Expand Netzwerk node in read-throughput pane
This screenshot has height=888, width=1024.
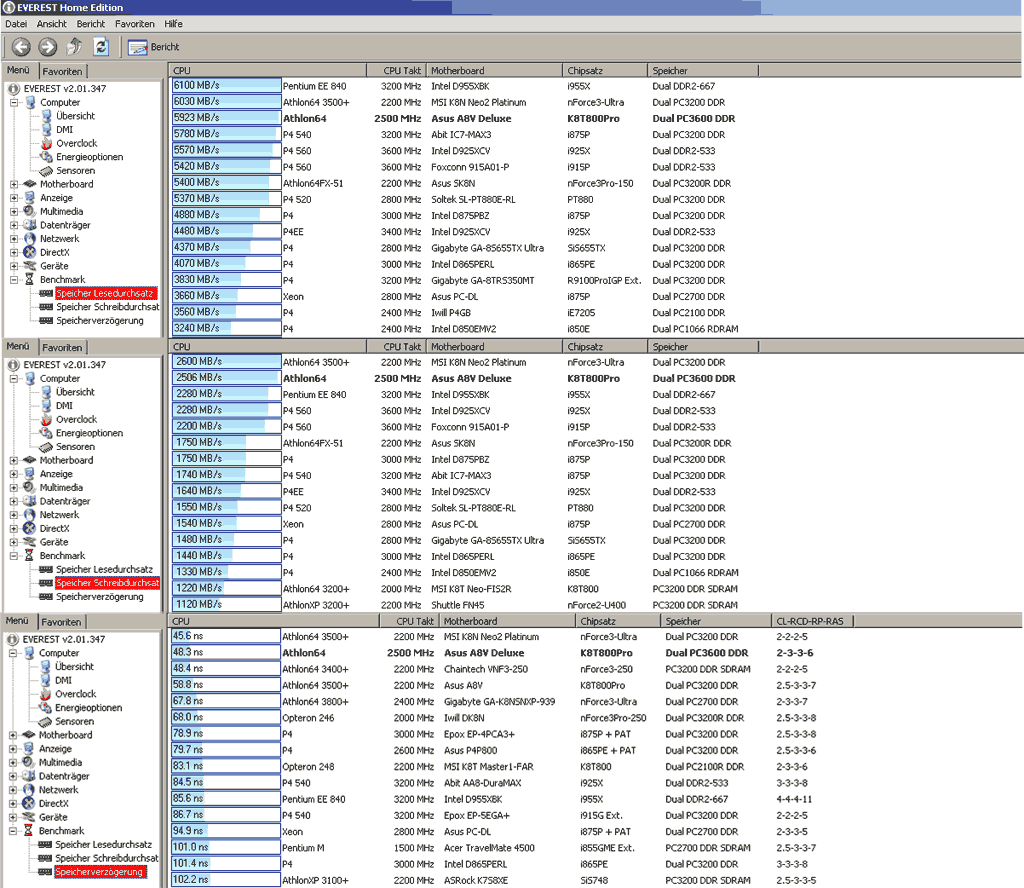(14, 239)
